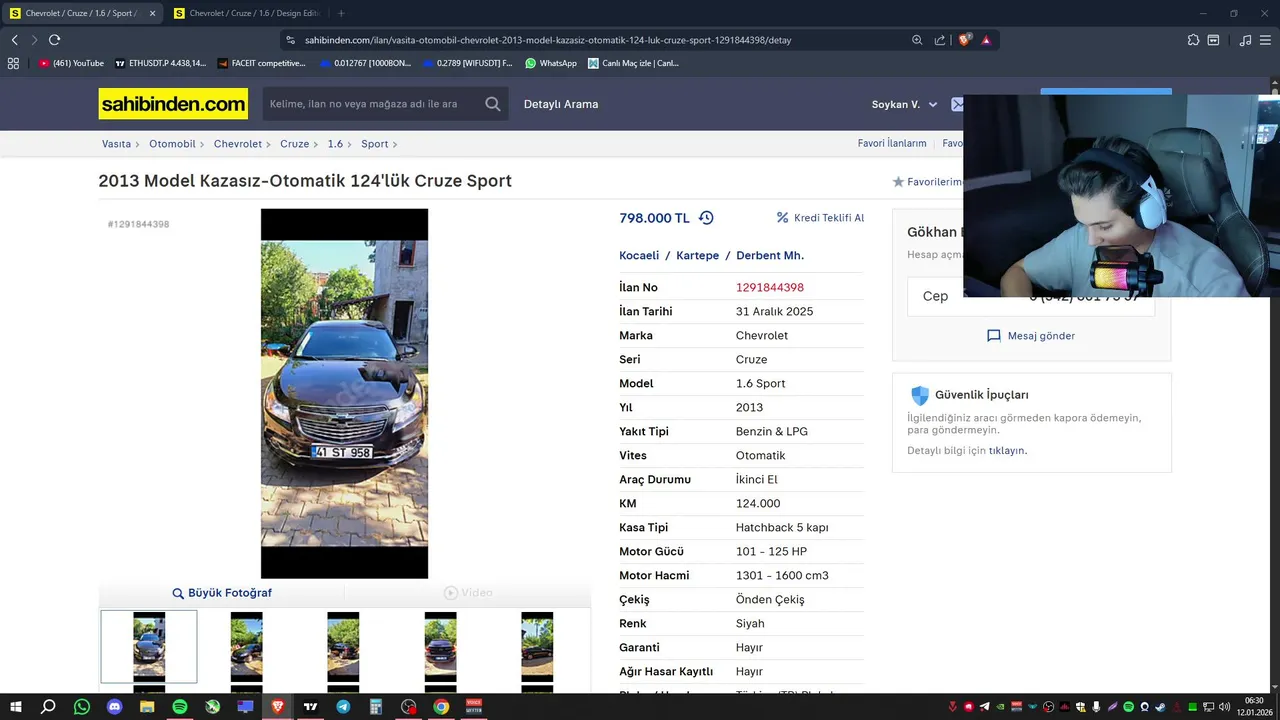The height and width of the screenshot is (720, 1280).
Task: Click the zoom magnifier icon in address bar
Action: click(x=917, y=40)
